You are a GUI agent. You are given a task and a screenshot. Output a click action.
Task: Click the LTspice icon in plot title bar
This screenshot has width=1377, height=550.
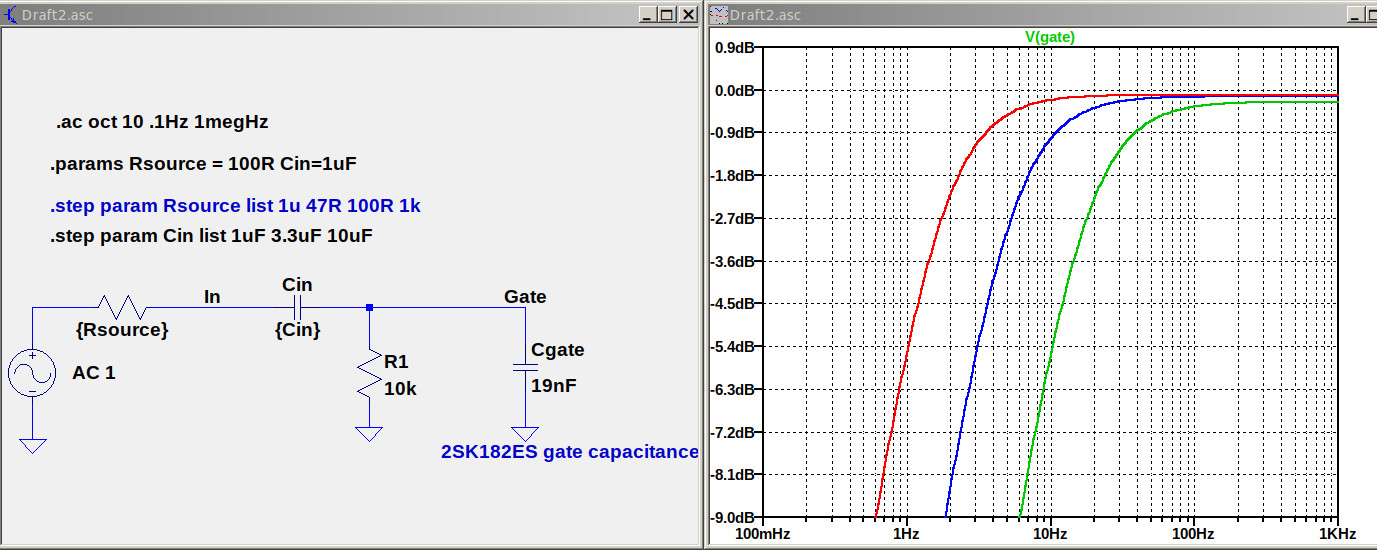coord(720,14)
